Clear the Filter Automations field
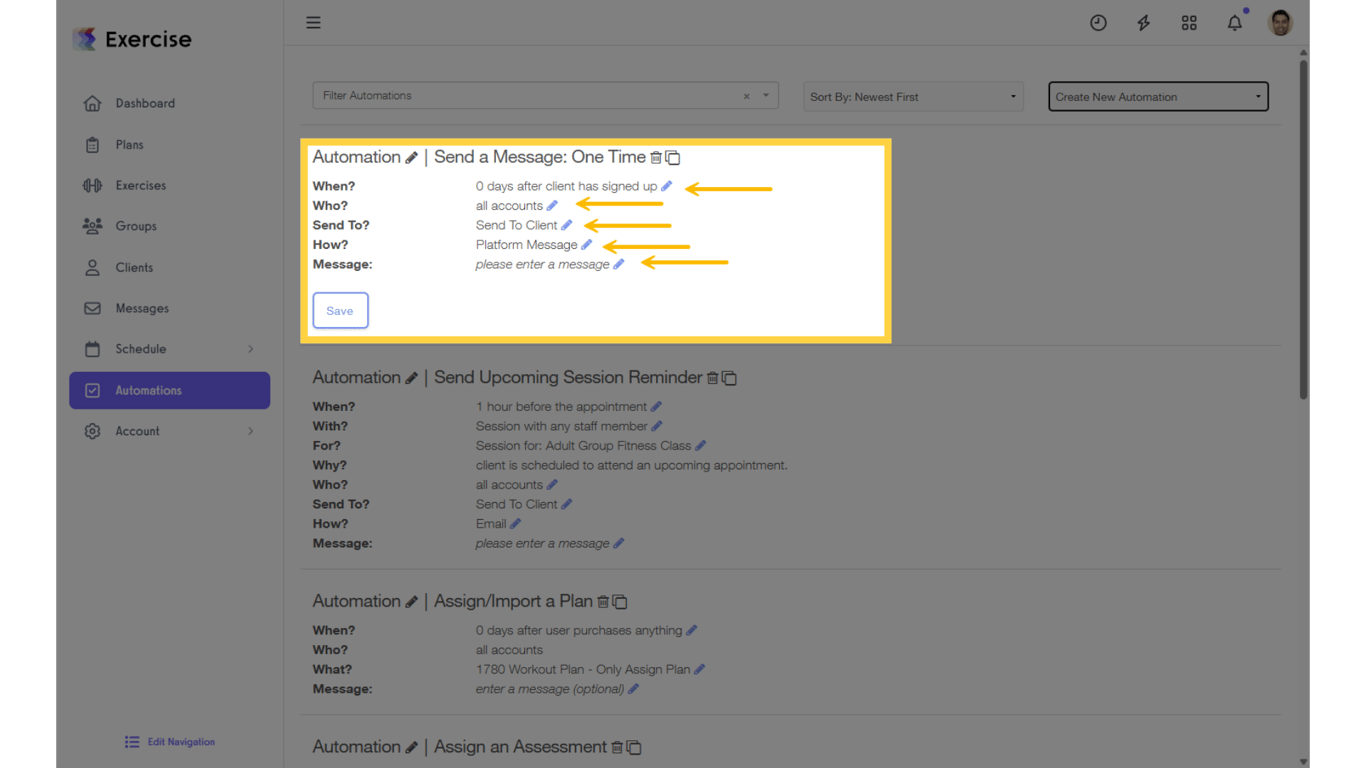This screenshot has height=768, width=1366. pyautogui.click(x=745, y=95)
